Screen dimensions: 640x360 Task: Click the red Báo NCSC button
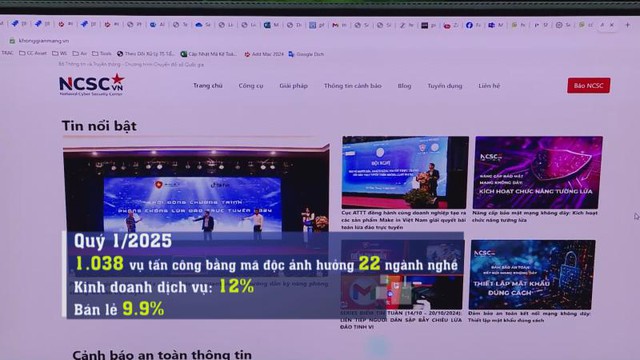pos(589,85)
